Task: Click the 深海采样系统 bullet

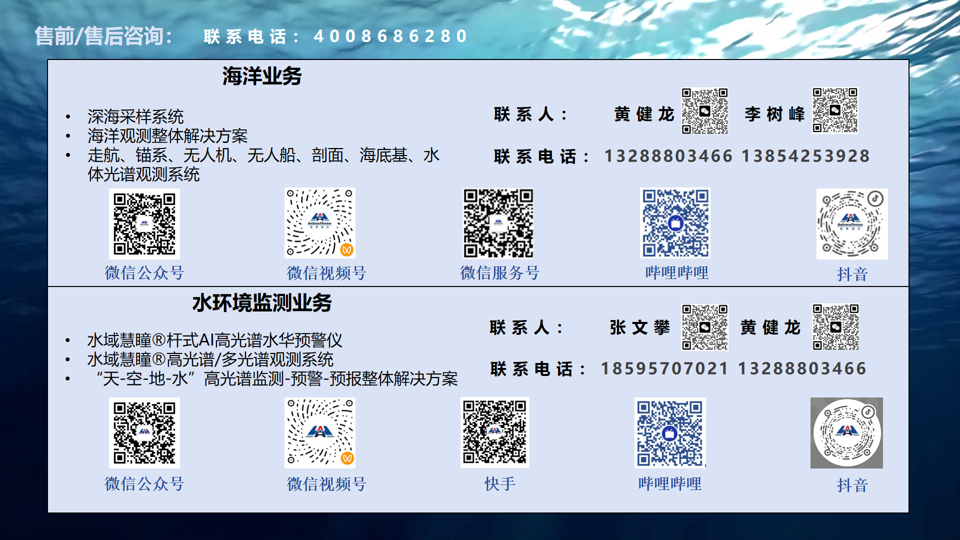Action: pos(135,117)
